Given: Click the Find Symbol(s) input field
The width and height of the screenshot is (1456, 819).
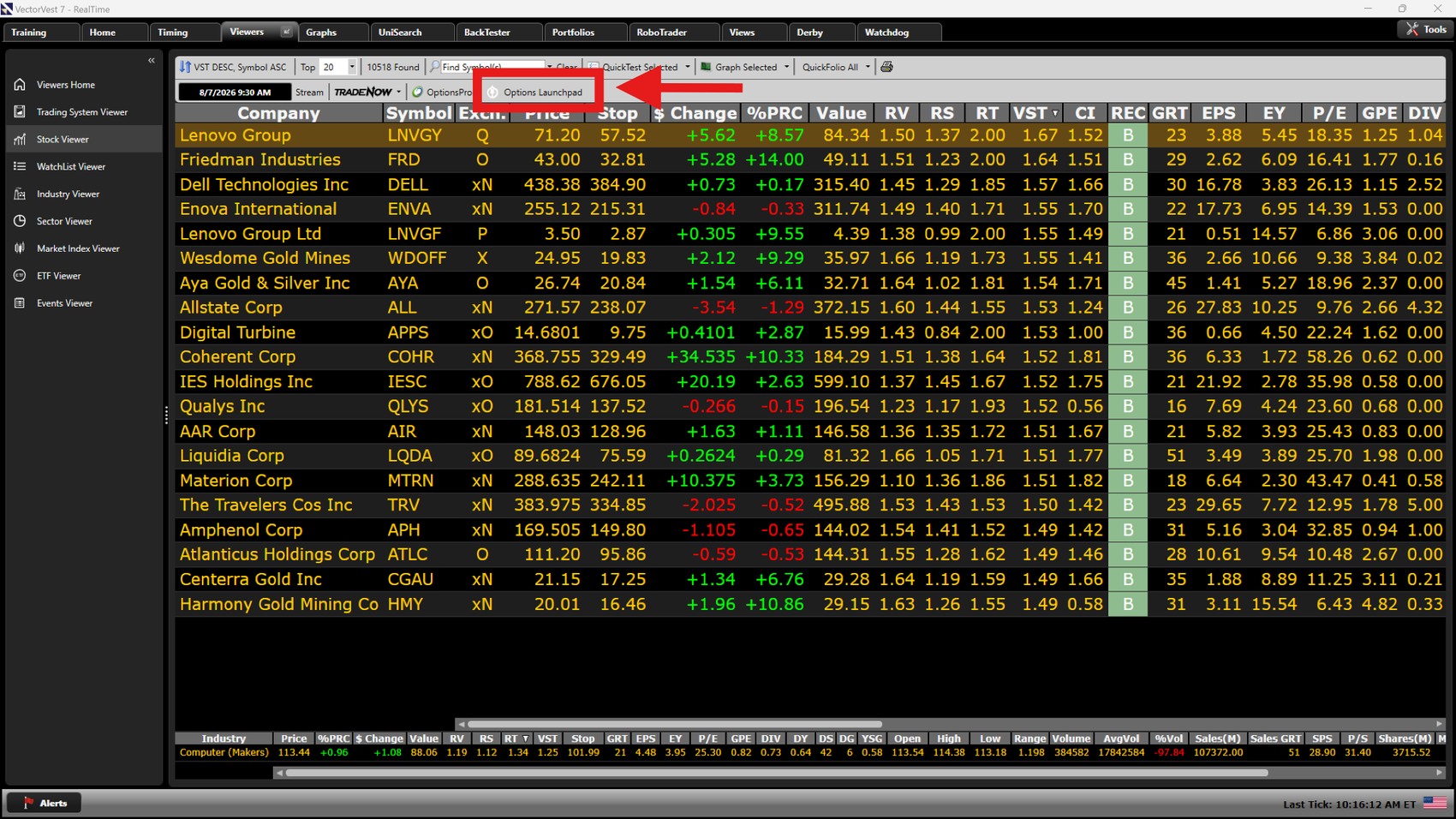Looking at the screenshot, I should click(492, 67).
